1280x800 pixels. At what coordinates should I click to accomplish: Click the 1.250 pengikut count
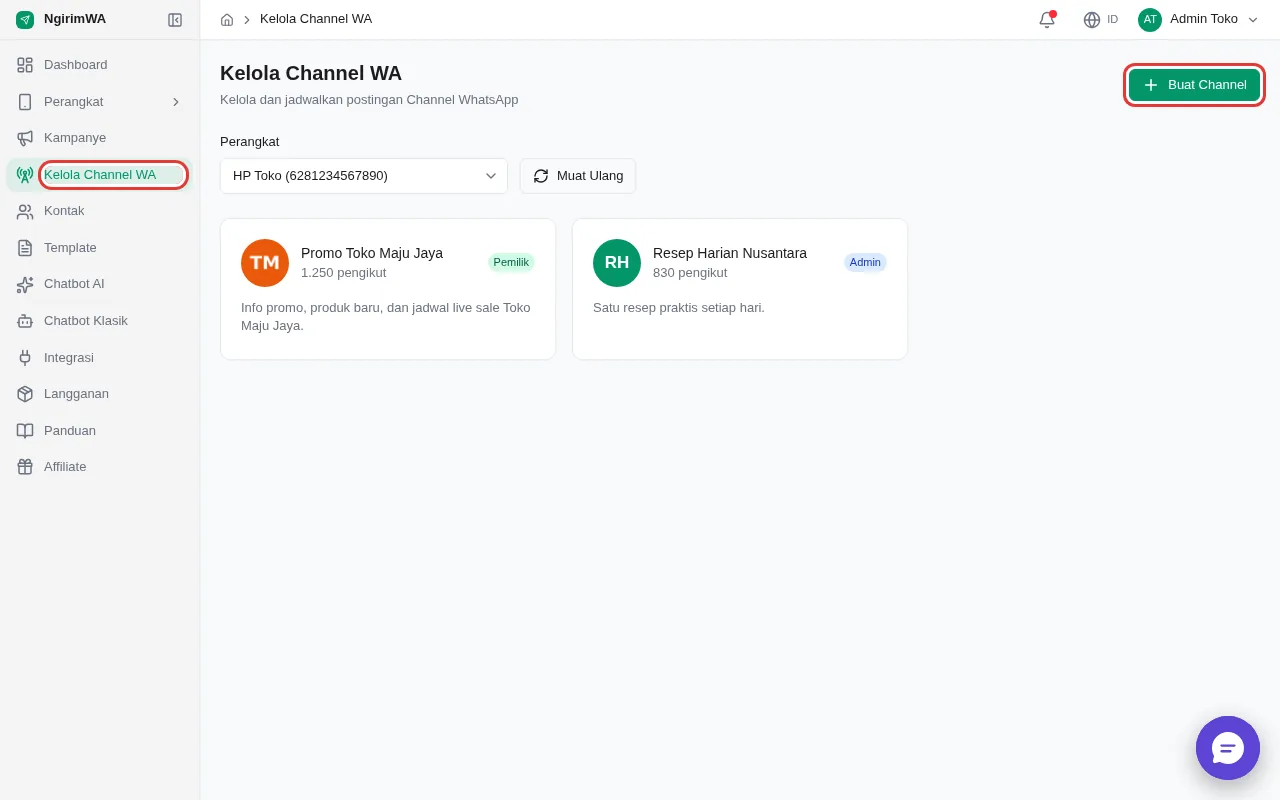tap(343, 273)
